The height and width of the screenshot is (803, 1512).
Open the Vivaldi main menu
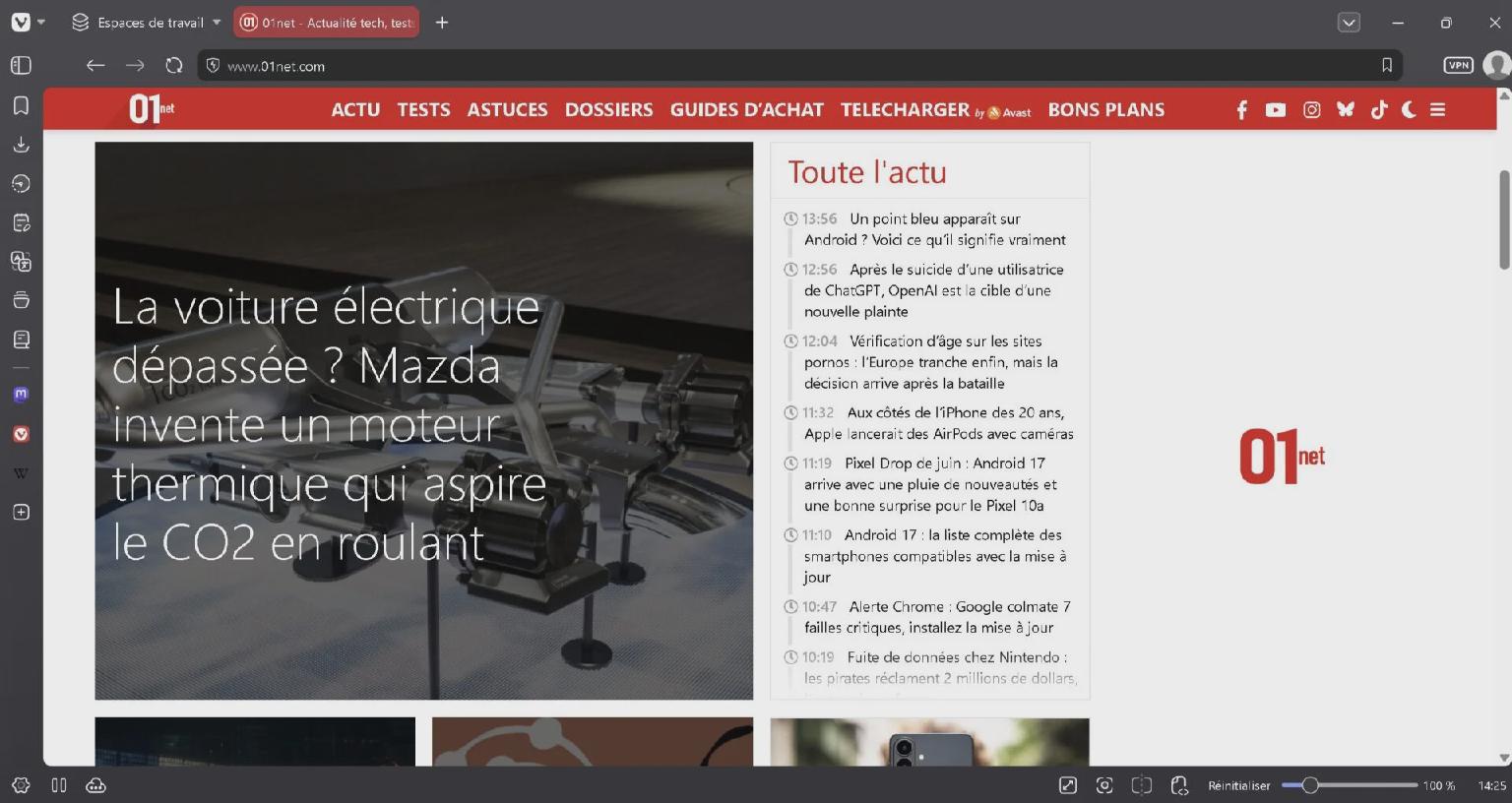(21, 22)
